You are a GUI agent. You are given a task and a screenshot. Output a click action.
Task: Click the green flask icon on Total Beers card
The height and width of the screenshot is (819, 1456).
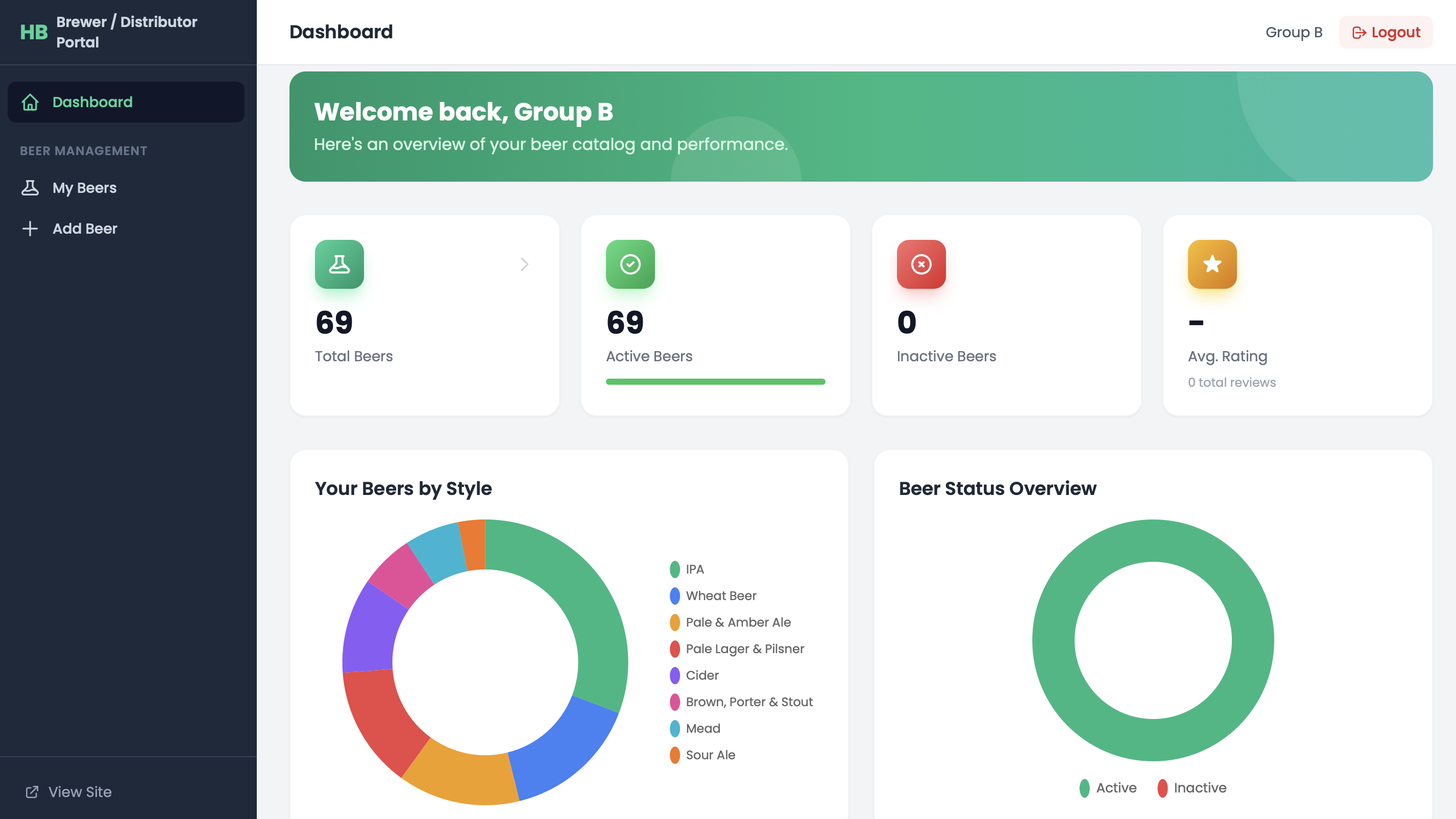point(339,264)
